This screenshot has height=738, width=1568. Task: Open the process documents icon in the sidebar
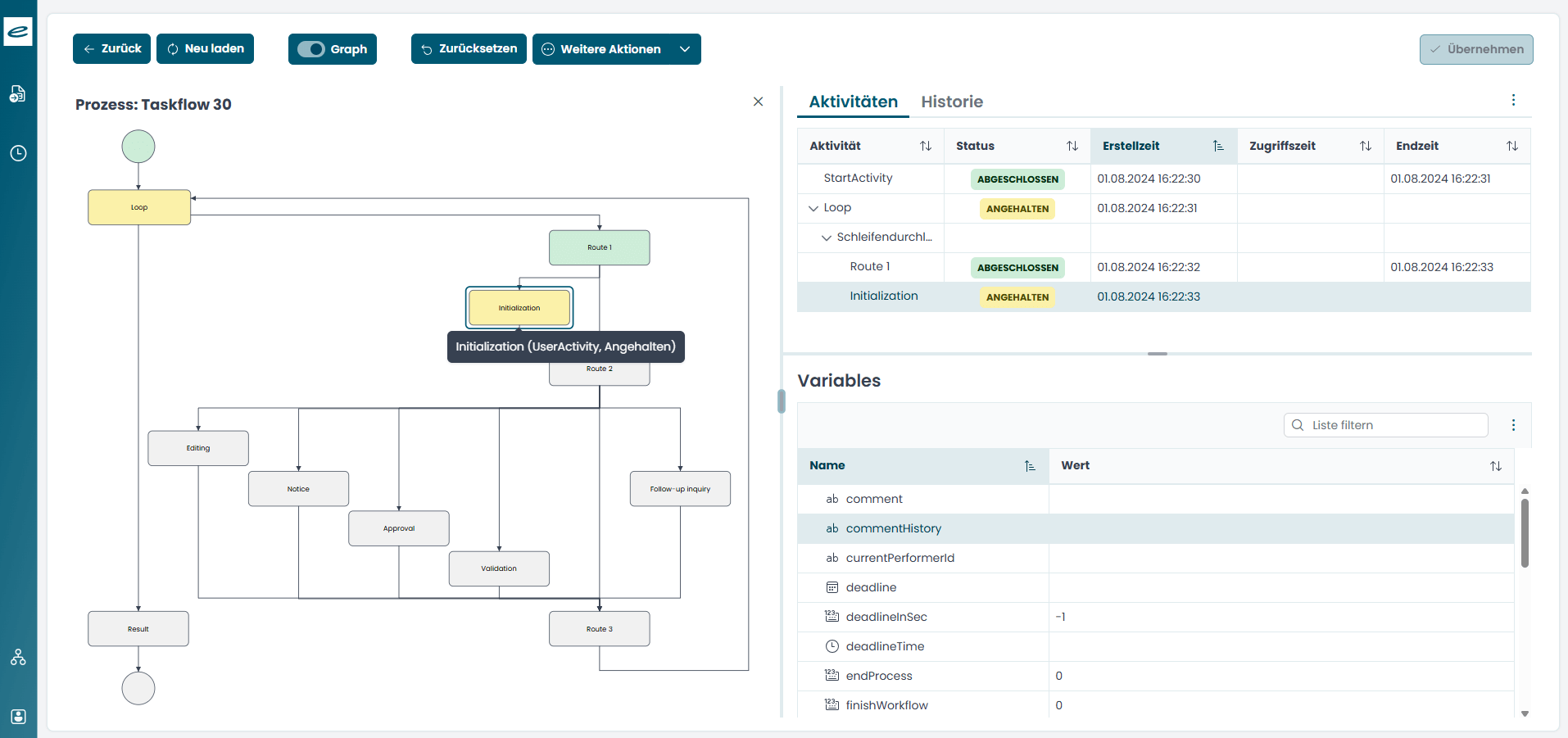click(x=18, y=94)
